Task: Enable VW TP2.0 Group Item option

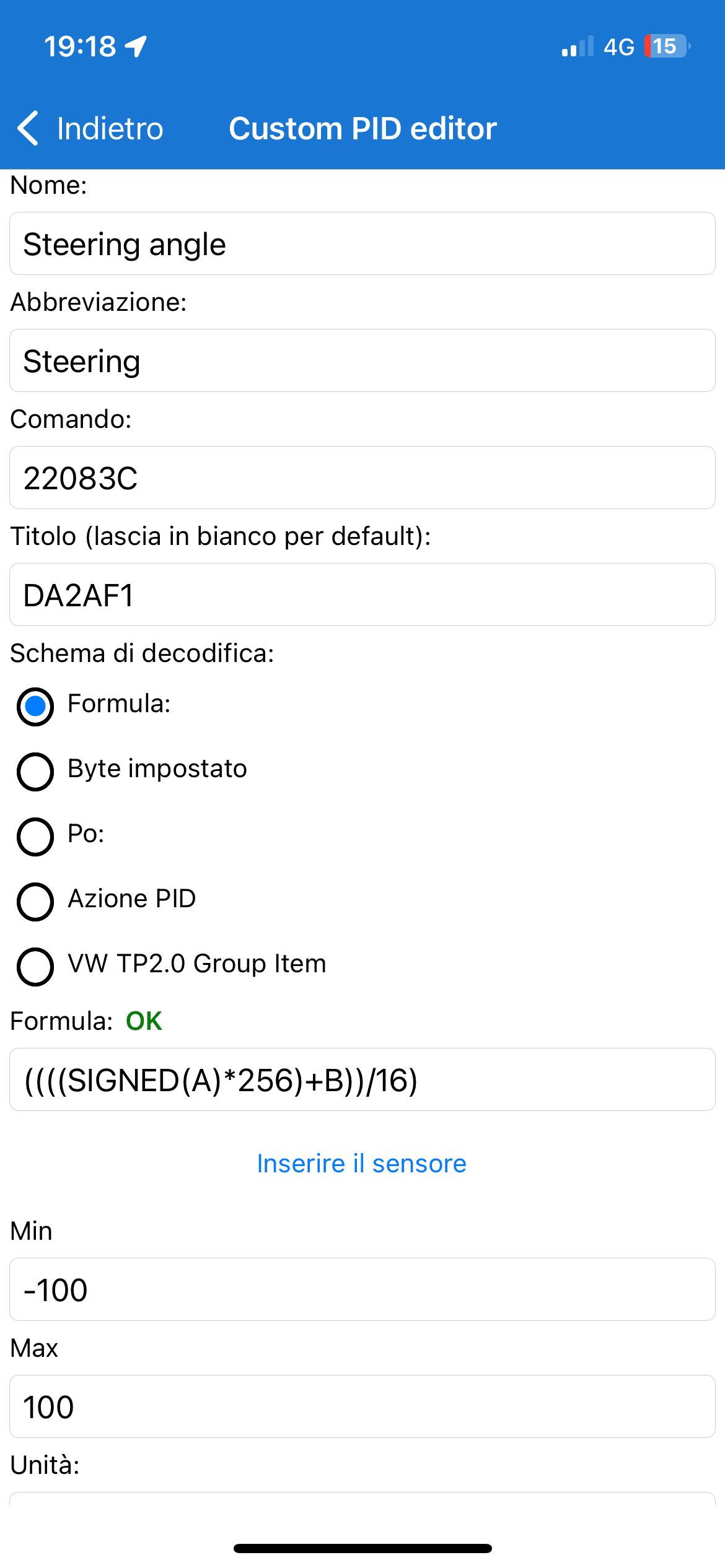Action: (x=35, y=966)
